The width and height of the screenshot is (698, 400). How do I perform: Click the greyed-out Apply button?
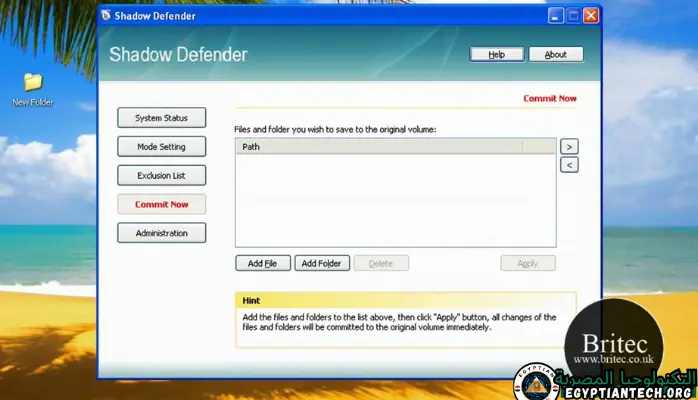pos(528,263)
